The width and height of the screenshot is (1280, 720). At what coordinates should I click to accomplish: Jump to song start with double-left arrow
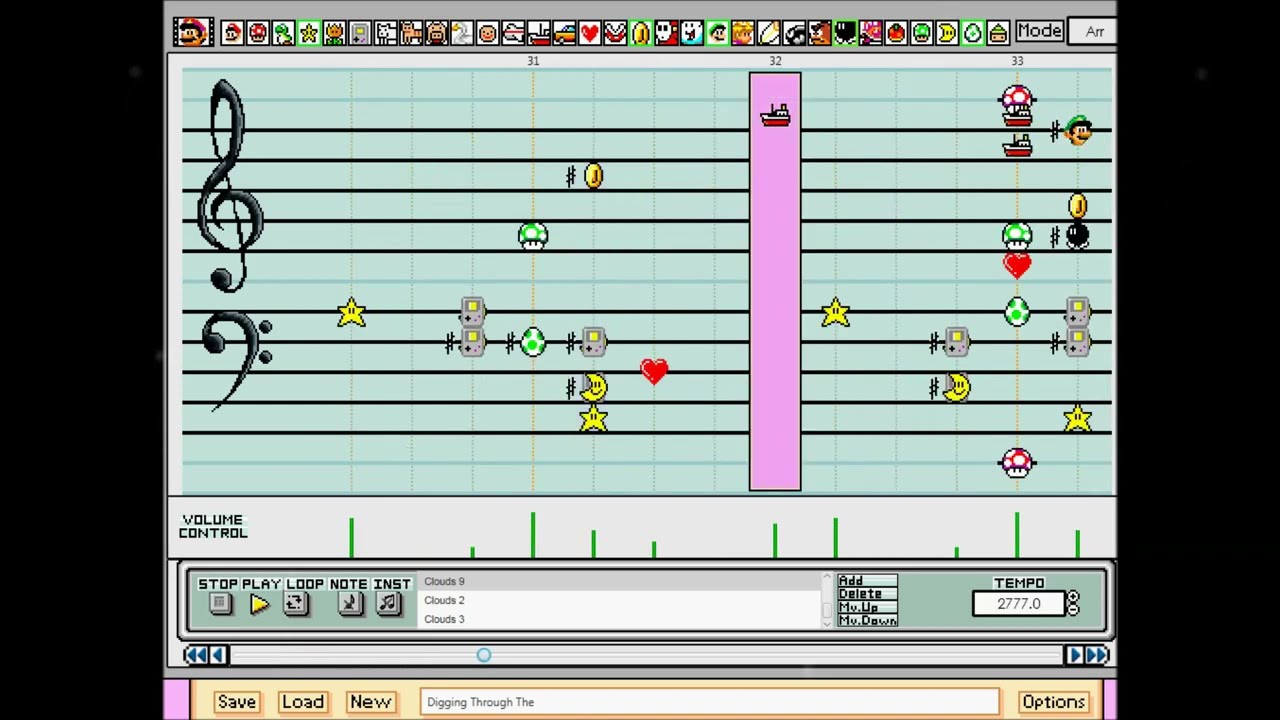click(196, 655)
